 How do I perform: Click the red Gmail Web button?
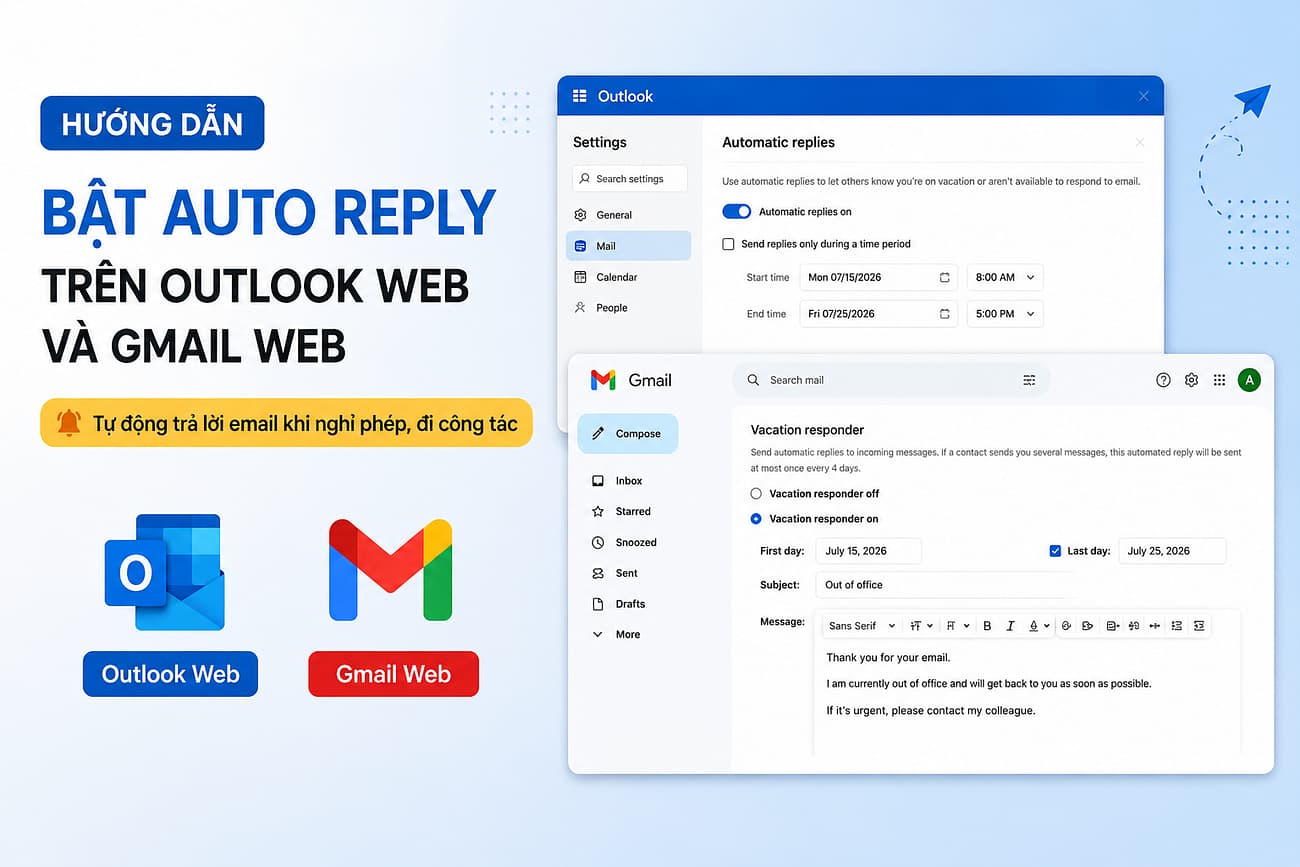pos(393,674)
